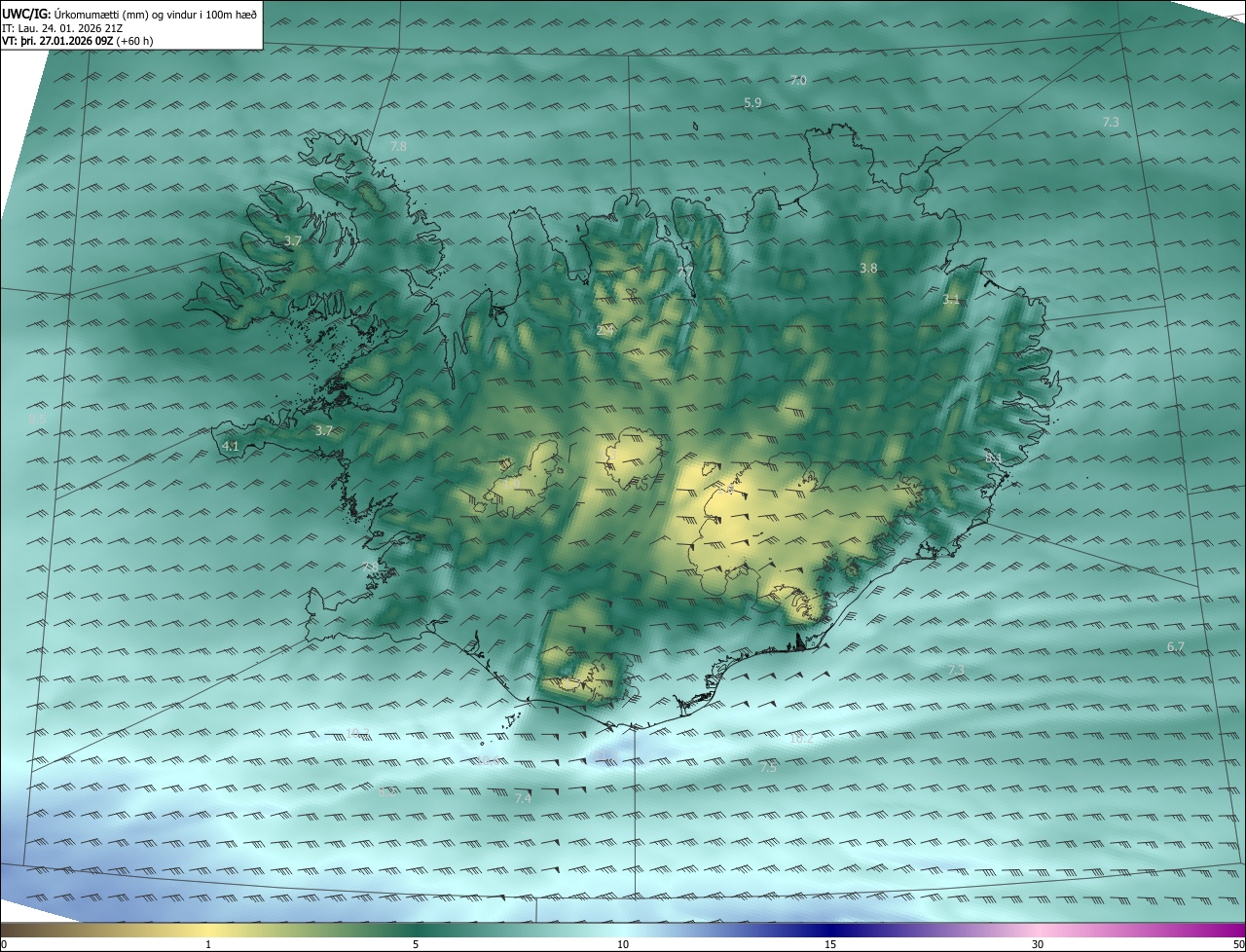
Task: Click the 50 tick on the color scale
Action: 1239,945
